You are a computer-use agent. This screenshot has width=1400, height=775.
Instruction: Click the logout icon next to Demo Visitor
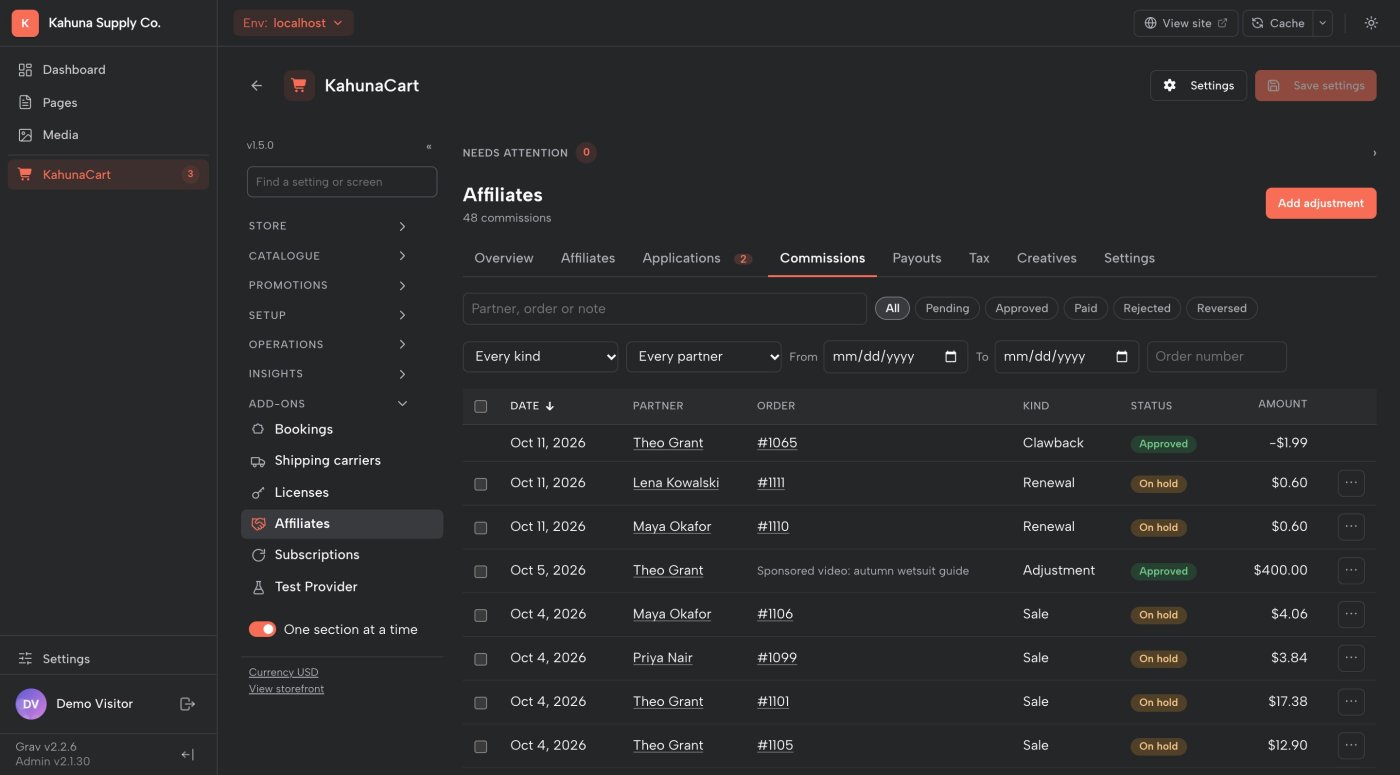[187, 704]
